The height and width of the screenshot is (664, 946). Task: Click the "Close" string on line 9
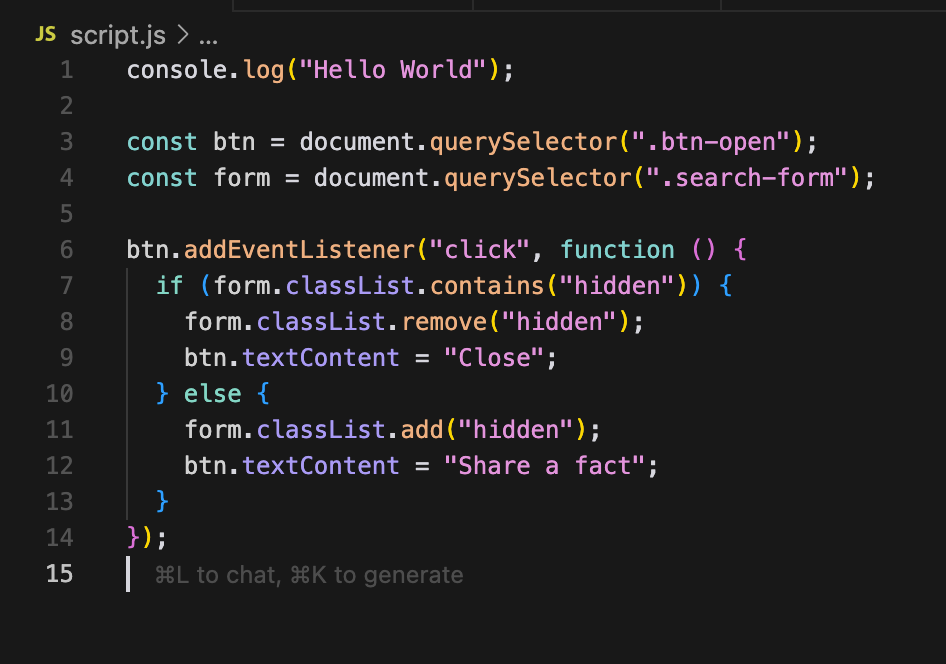coord(494,358)
